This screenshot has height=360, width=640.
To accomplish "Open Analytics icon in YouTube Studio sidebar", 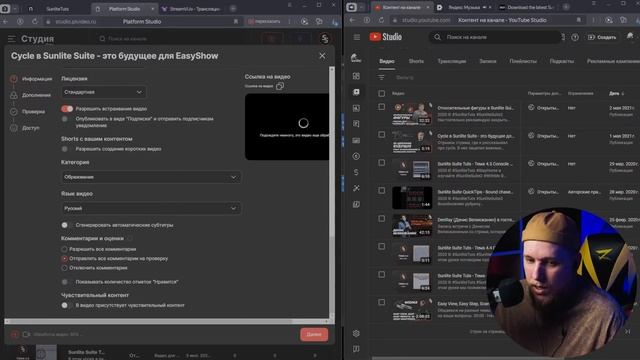I will (356, 108).
